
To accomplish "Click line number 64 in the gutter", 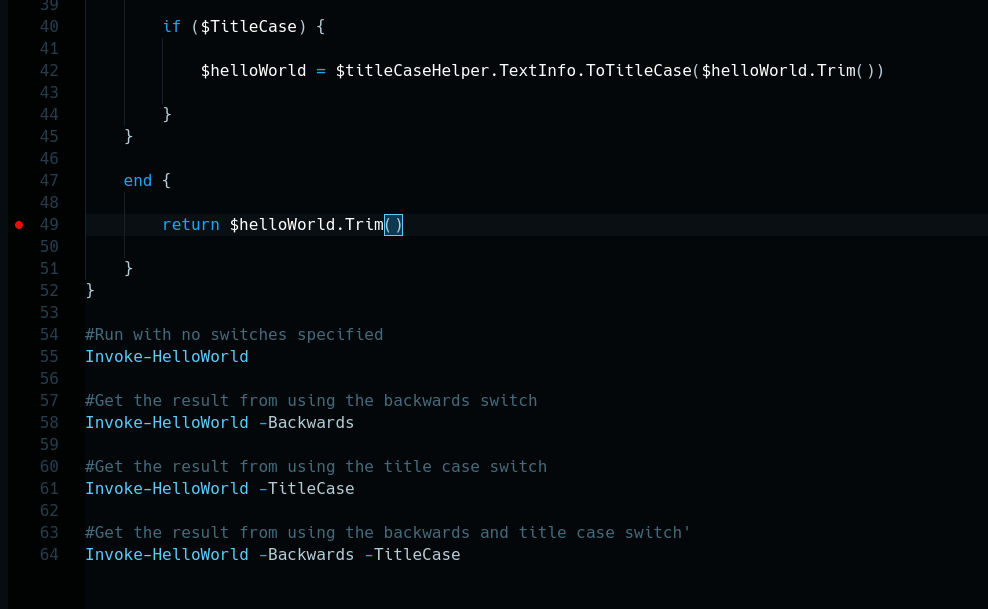I will click(49, 555).
